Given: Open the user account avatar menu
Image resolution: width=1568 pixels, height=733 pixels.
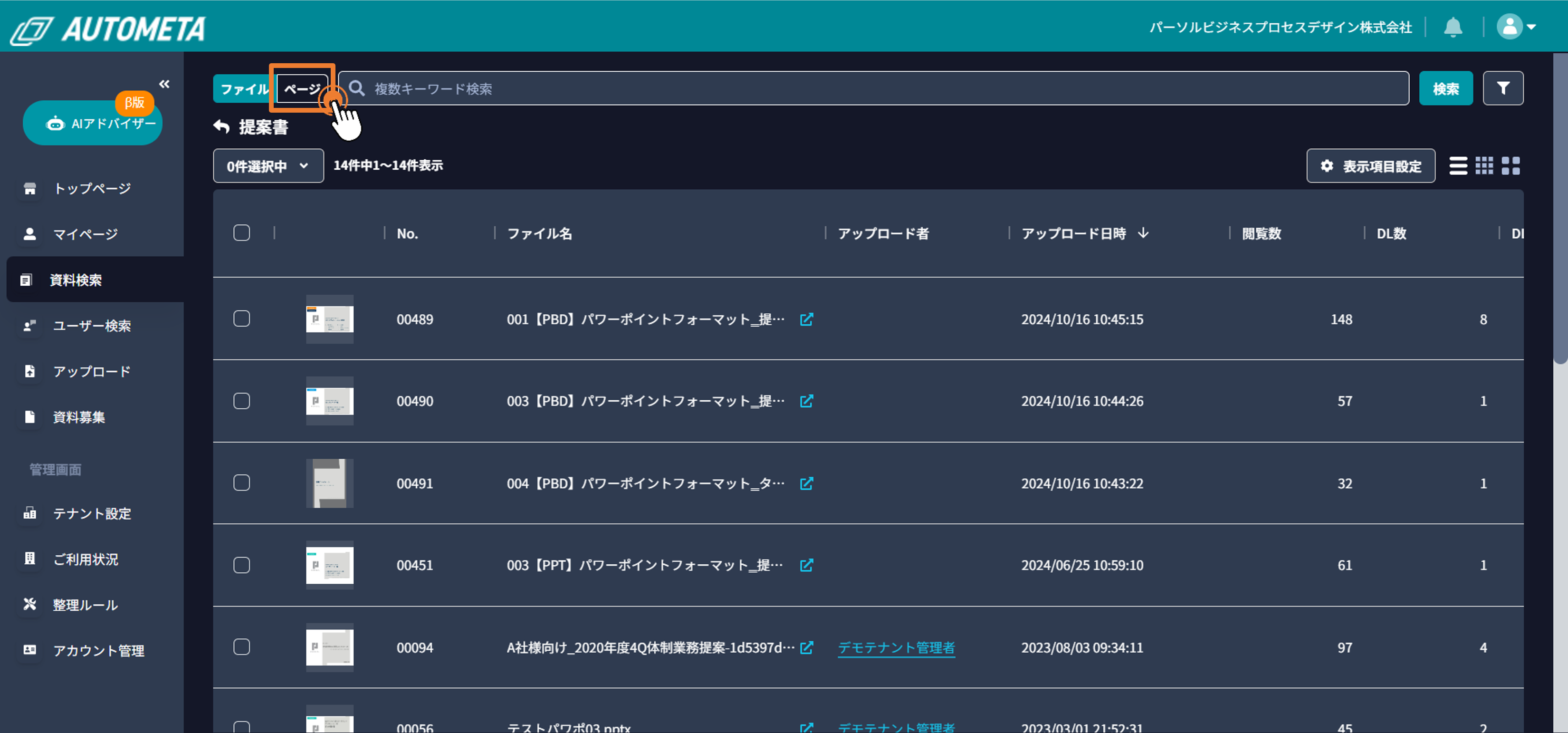Looking at the screenshot, I should (x=1516, y=27).
